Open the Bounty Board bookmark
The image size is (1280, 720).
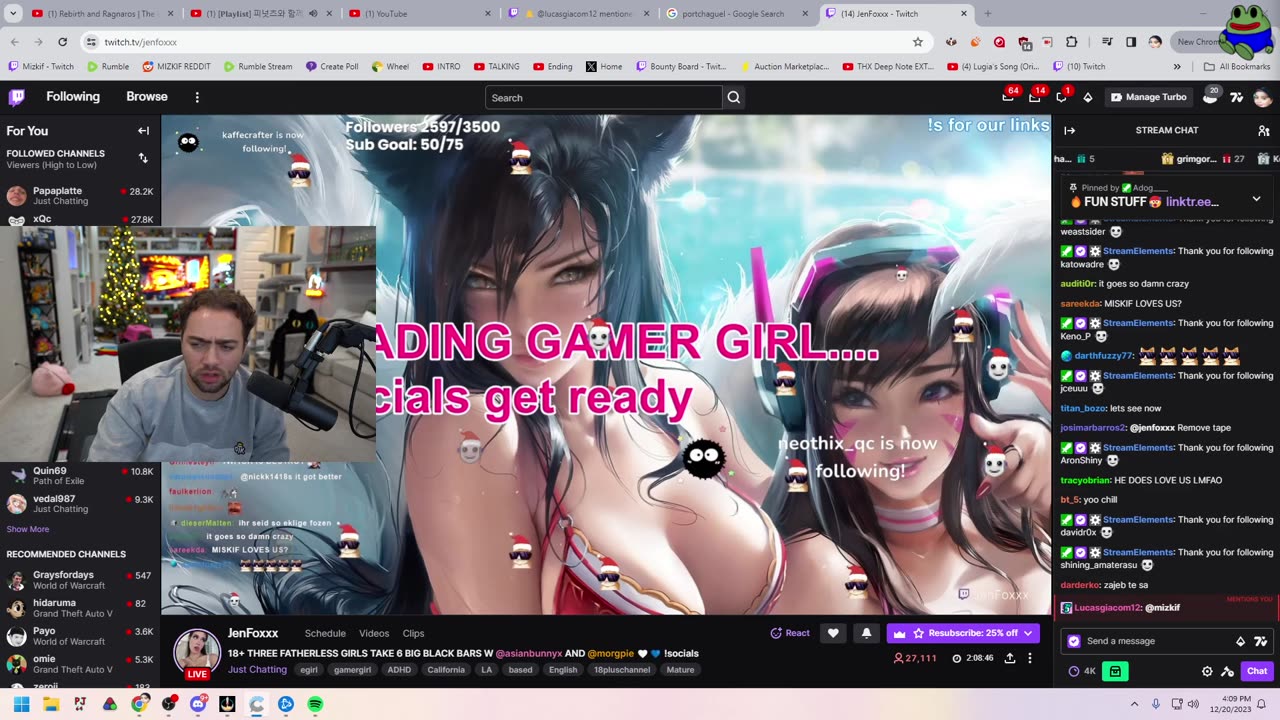(681, 67)
